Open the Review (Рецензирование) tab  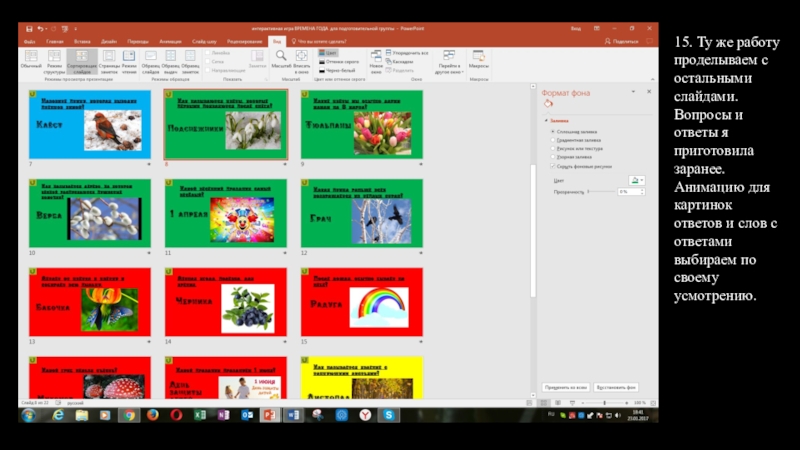pos(244,42)
